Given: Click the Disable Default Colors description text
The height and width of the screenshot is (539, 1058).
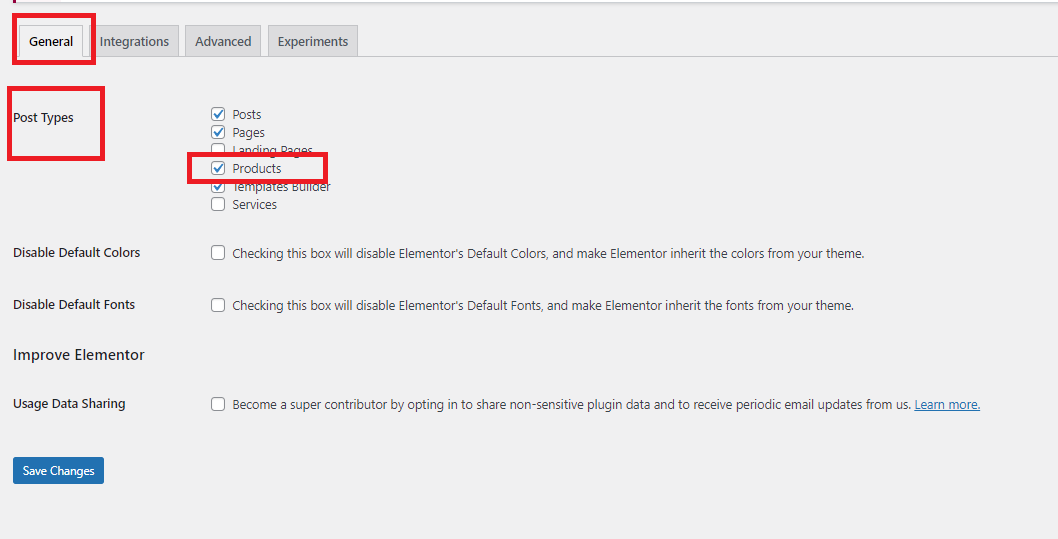Looking at the screenshot, I should pos(548,254).
